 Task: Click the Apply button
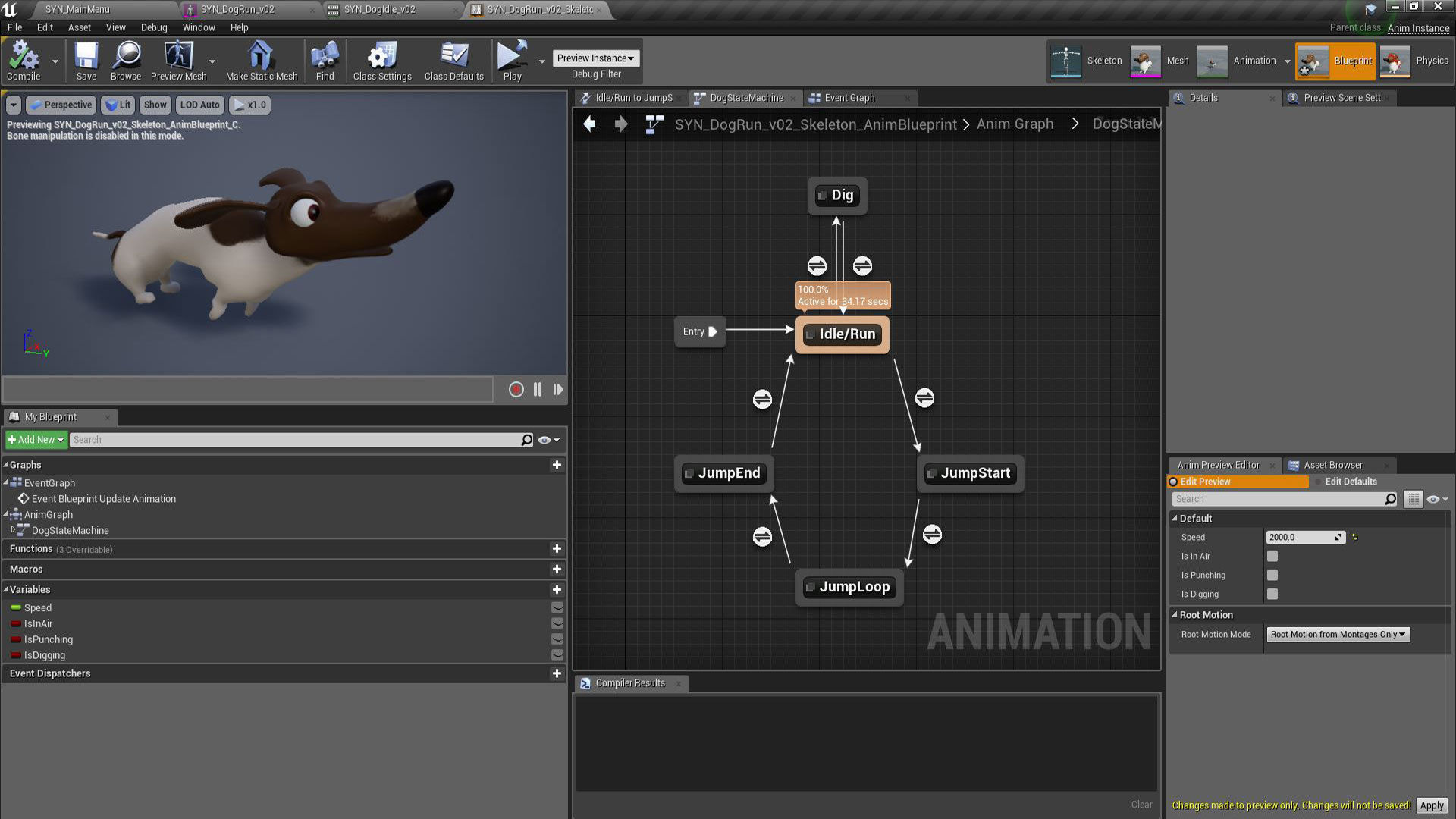coord(1431,805)
